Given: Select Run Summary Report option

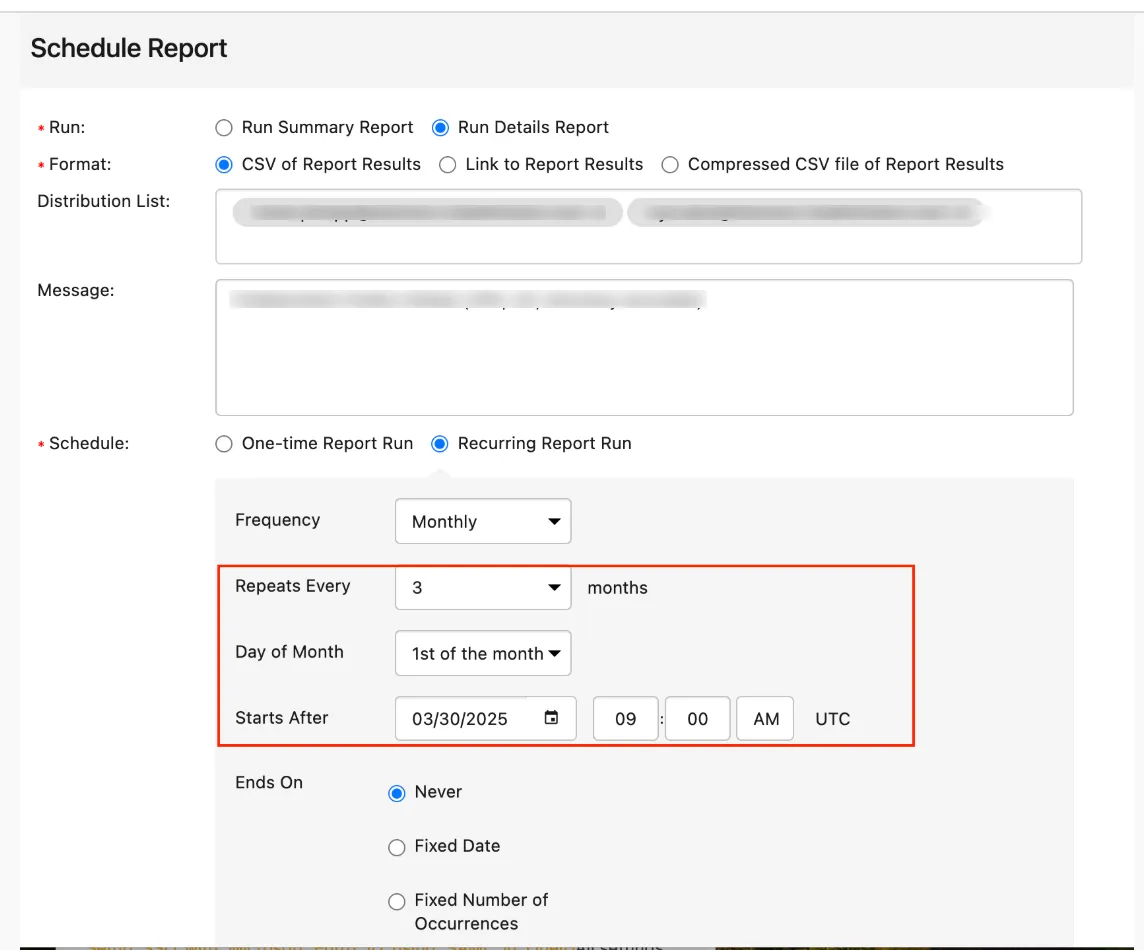Looking at the screenshot, I should pyautogui.click(x=224, y=128).
